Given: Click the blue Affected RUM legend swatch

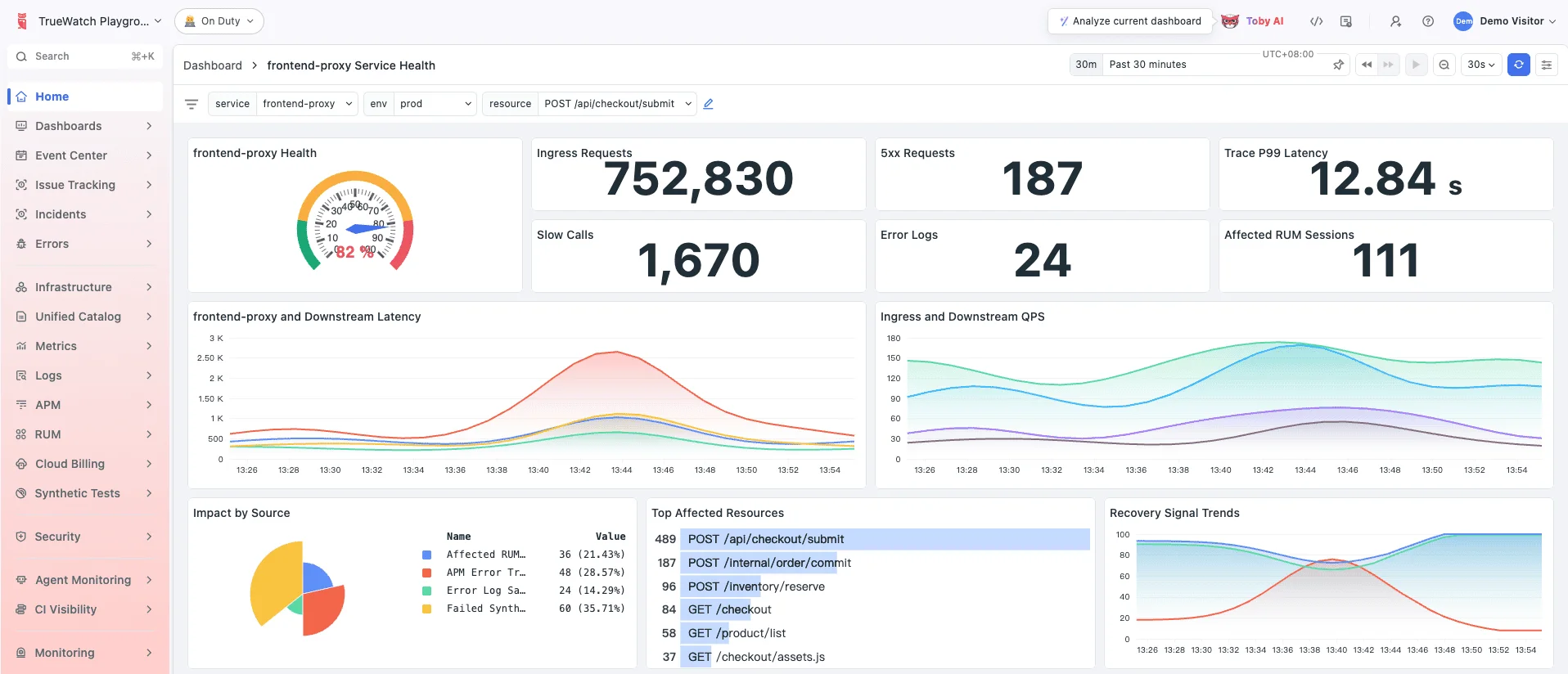Looking at the screenshot, I should 426,555.
